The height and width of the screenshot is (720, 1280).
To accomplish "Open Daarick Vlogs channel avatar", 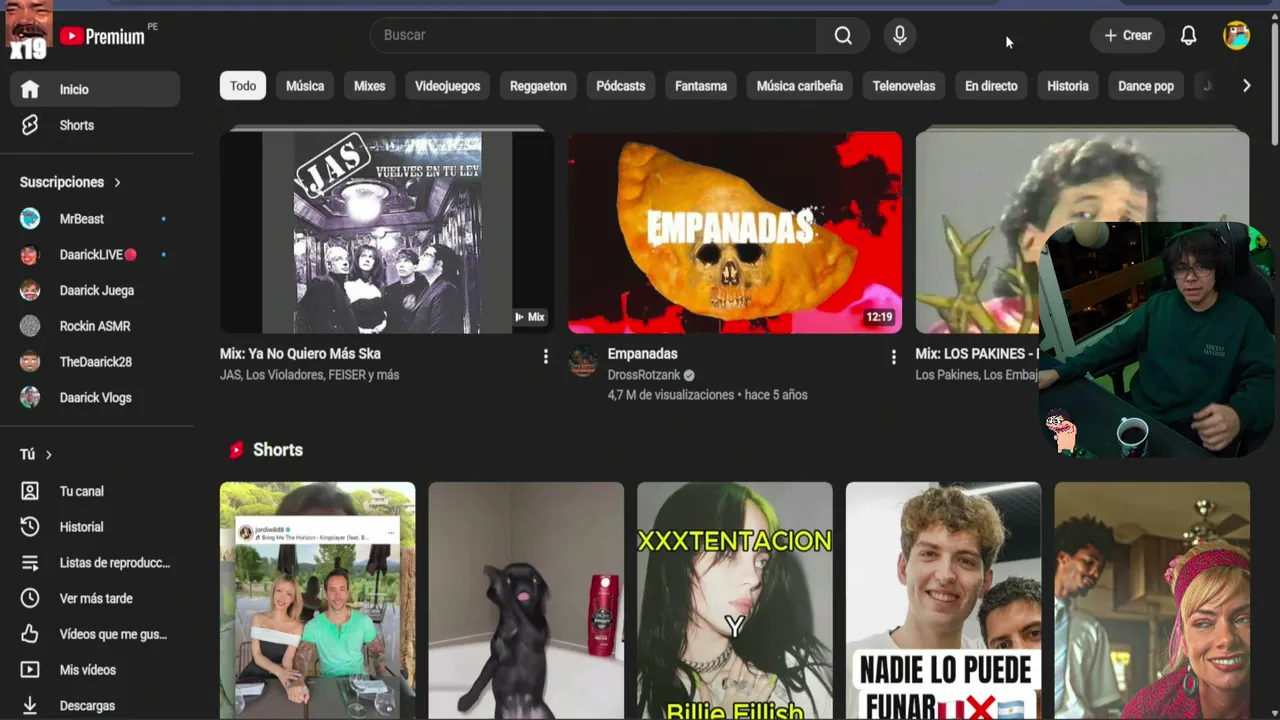I will [30, 398].
